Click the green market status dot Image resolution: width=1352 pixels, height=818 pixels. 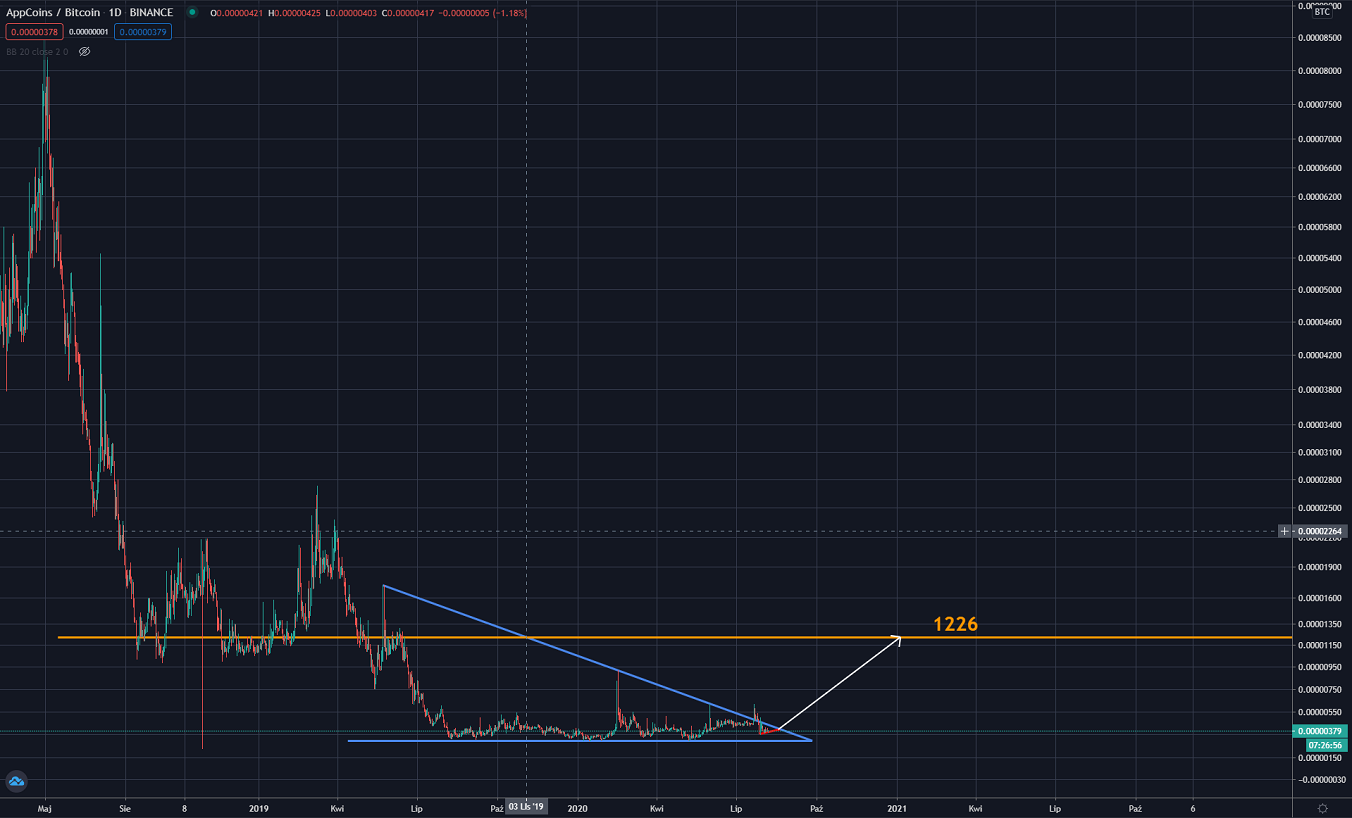point(192,12)
